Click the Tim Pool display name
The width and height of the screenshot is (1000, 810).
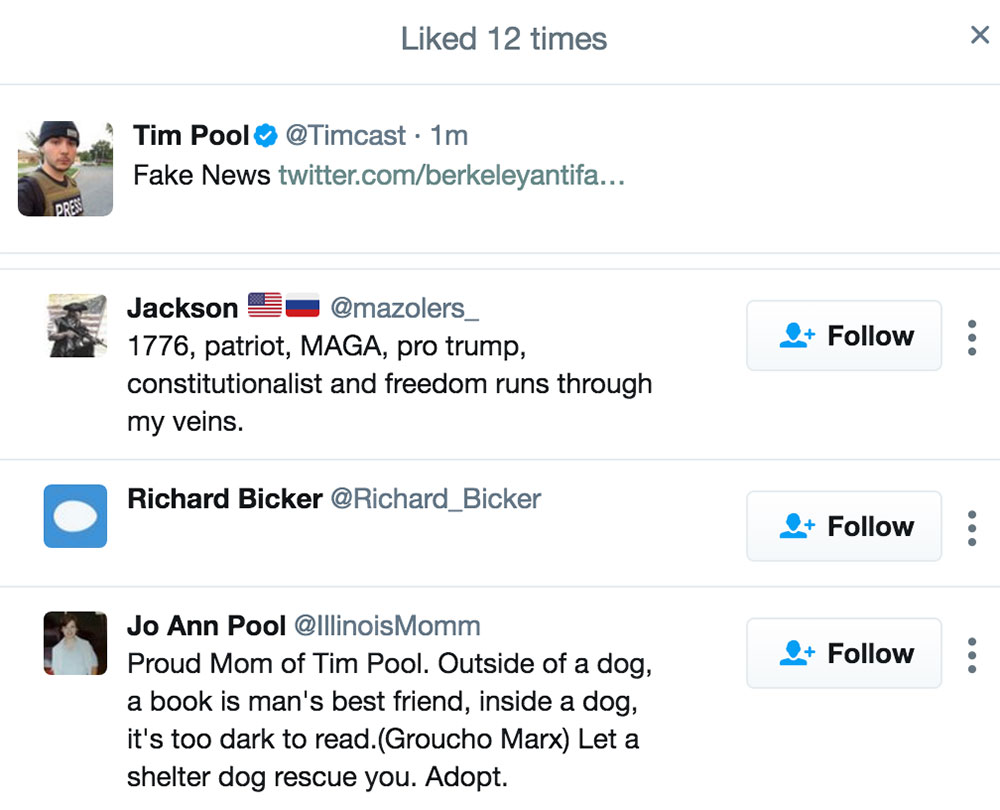pyautogui.click(x=191, y=135)
